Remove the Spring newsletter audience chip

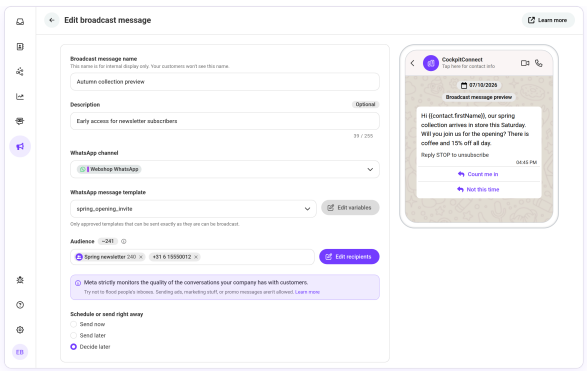[141, 257]
